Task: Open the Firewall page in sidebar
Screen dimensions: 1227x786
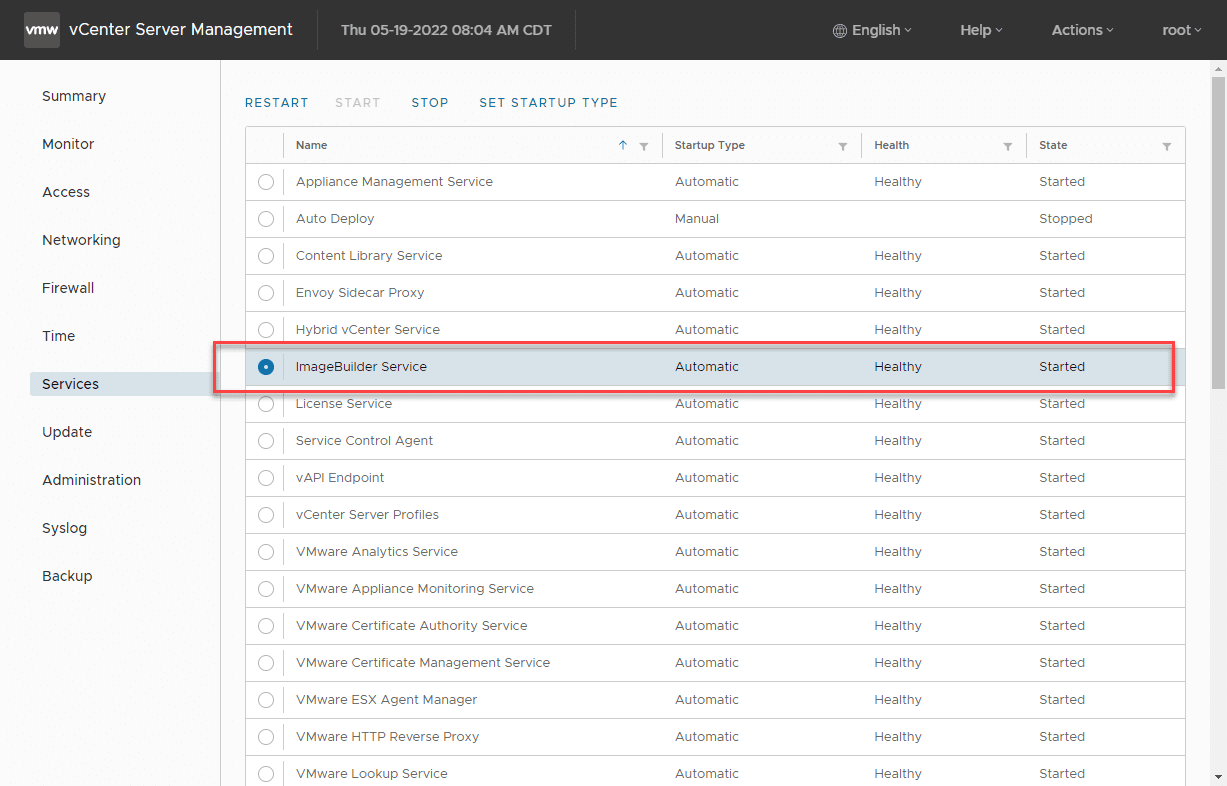Action: point(68,288)
